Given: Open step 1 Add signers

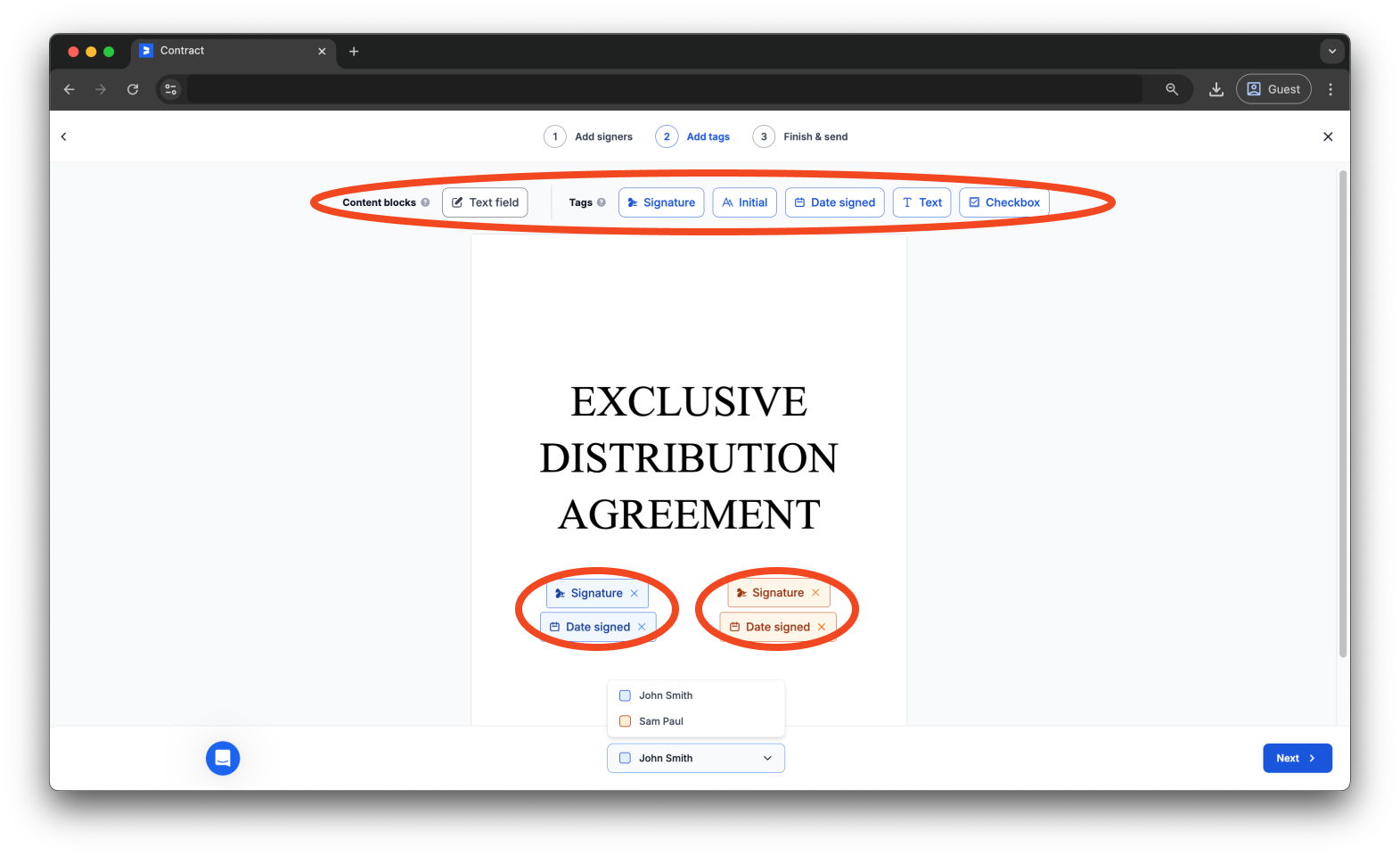Looking at the screenshot, I should click(x=588, y=136).
